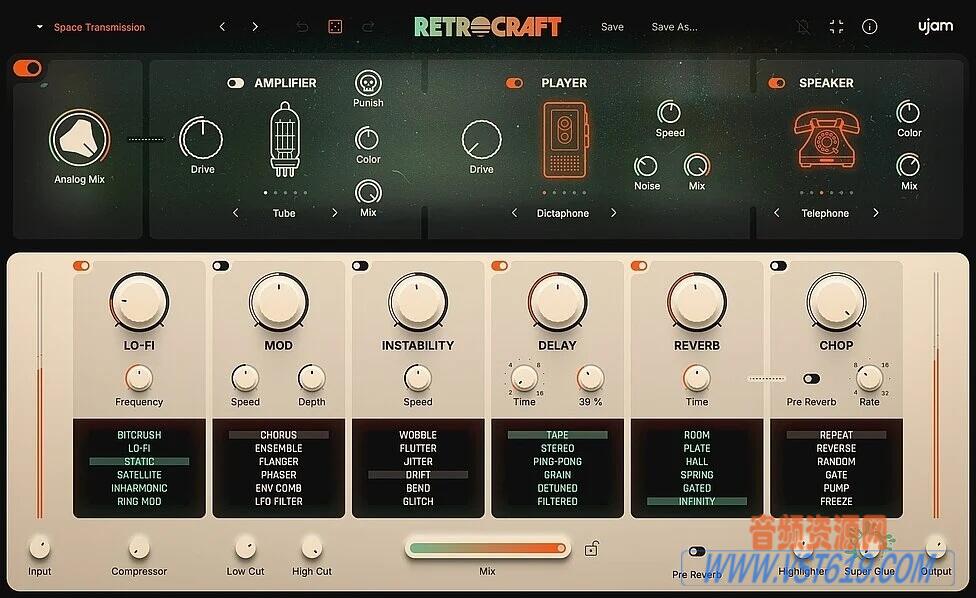Disable the DELAY module switch
Screen dimensions: 976x598
(x=499, y=266)
